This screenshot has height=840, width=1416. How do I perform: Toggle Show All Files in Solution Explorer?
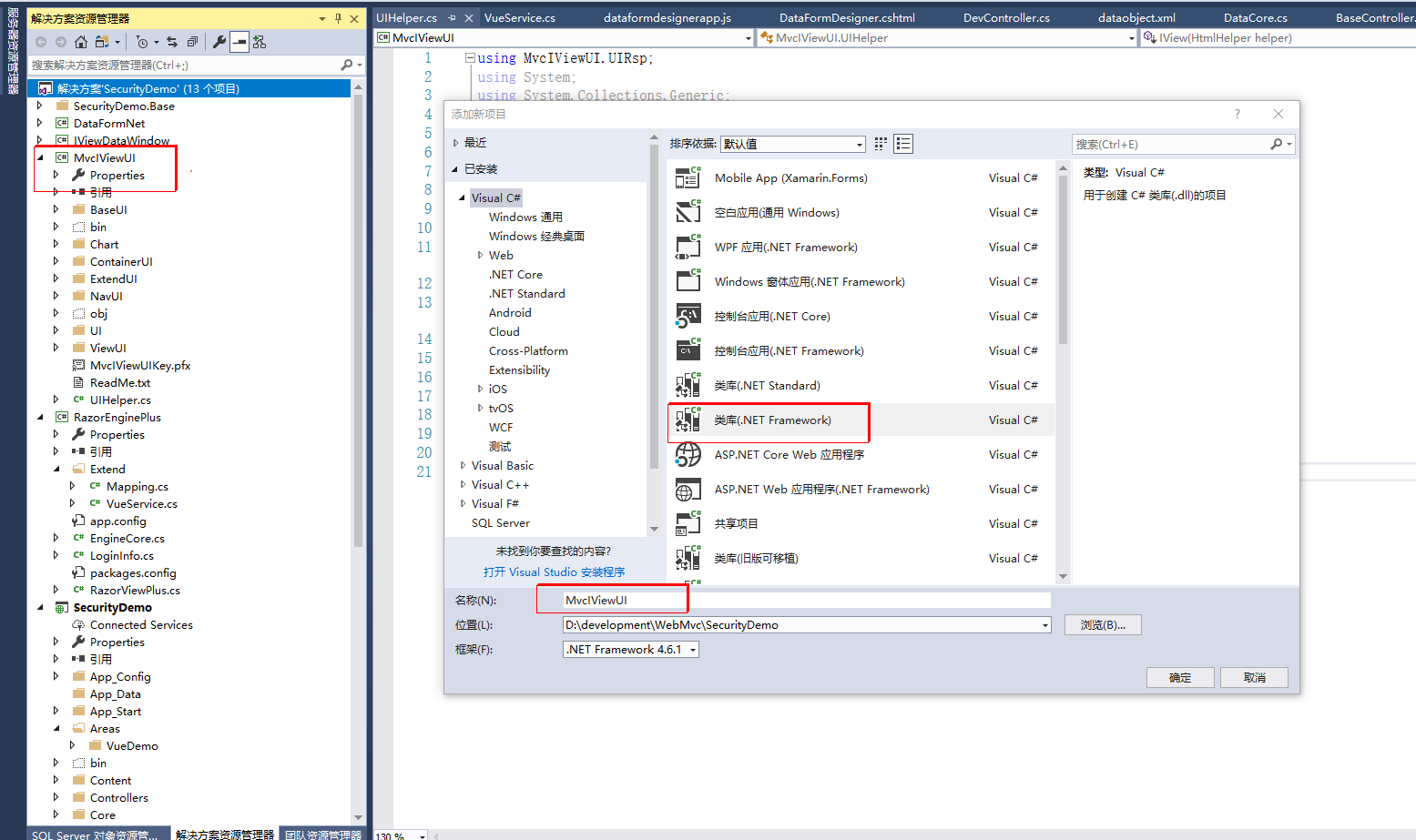[x=102, y=40]
